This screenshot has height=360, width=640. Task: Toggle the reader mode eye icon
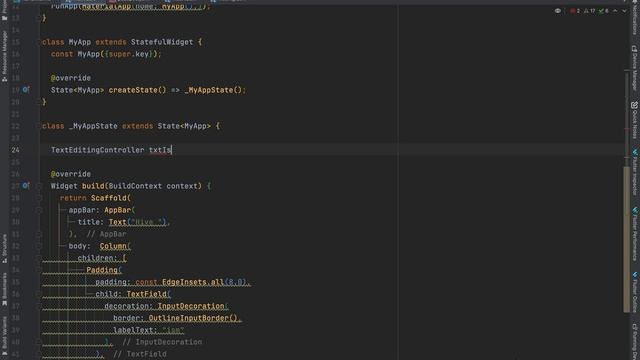pos(558,11)
